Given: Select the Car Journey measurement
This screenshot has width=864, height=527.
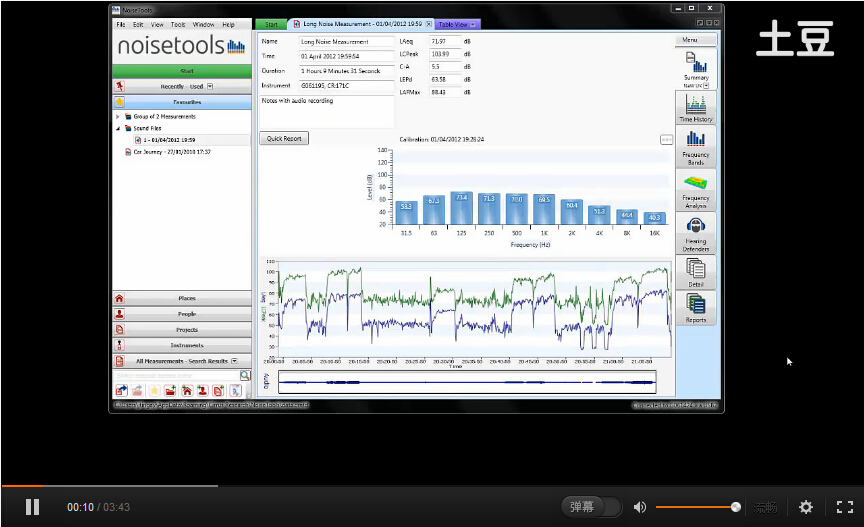Looking at the screenshot, I should [171, 152].
